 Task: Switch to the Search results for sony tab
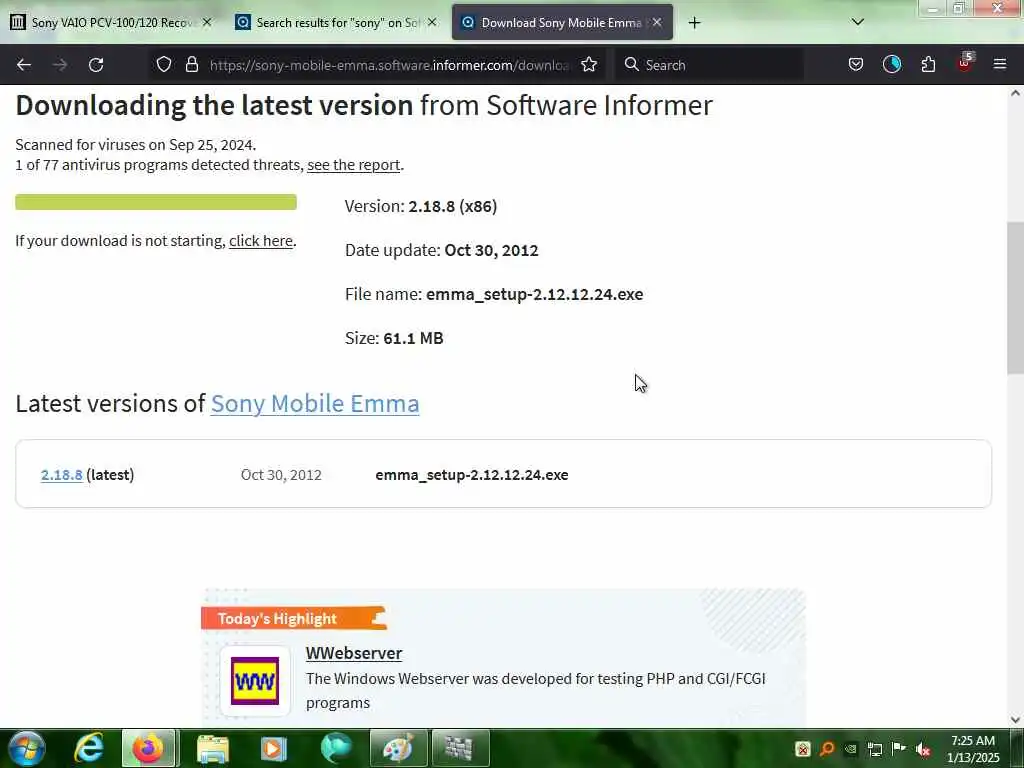[336, 22]
